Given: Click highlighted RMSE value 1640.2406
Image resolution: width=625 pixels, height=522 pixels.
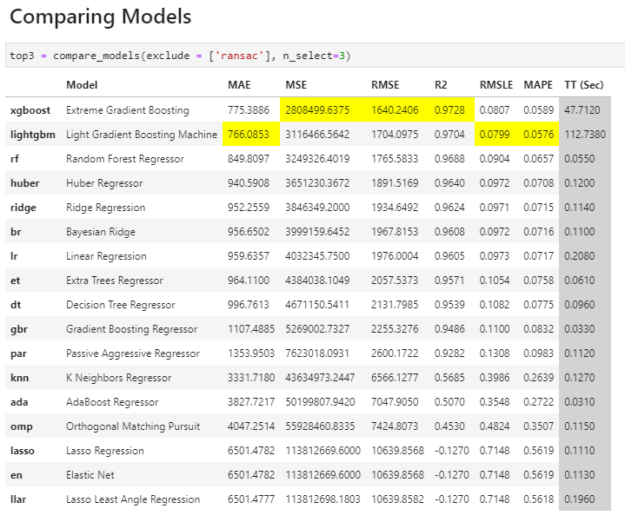Looking at the screenshot, I should (395, 110).
